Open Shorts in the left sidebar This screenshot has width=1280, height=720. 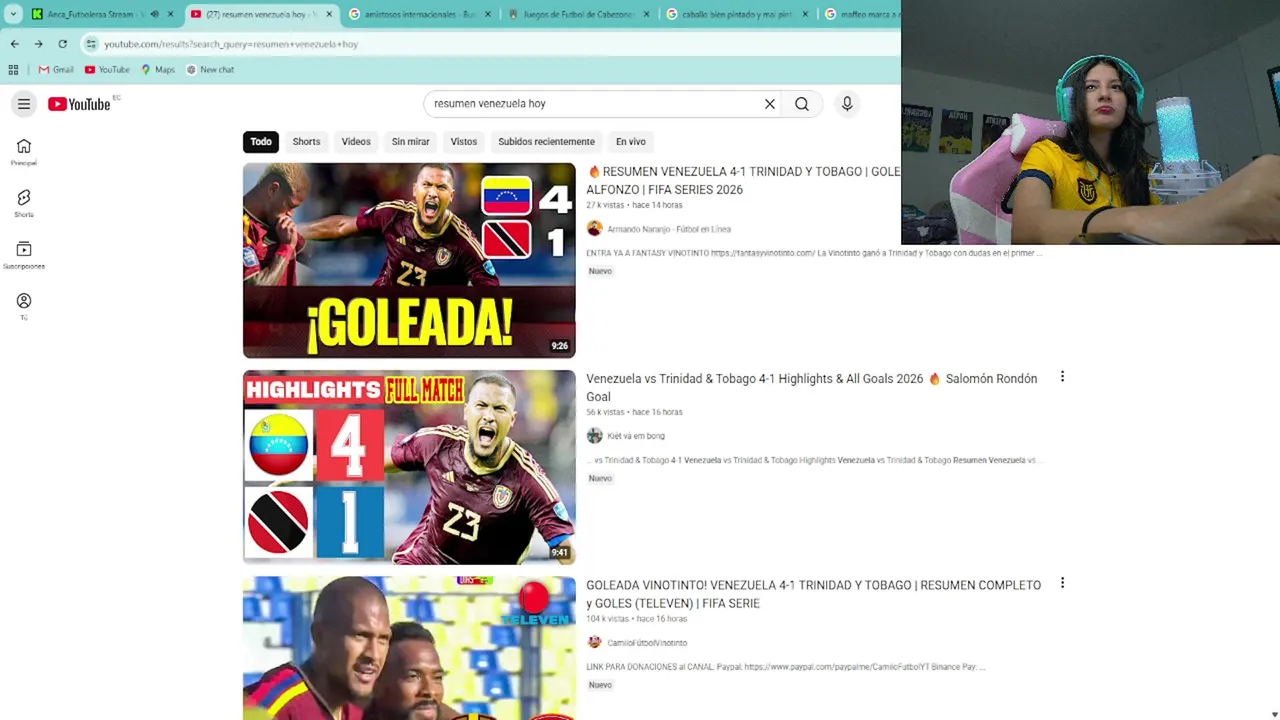pos(24,203)
